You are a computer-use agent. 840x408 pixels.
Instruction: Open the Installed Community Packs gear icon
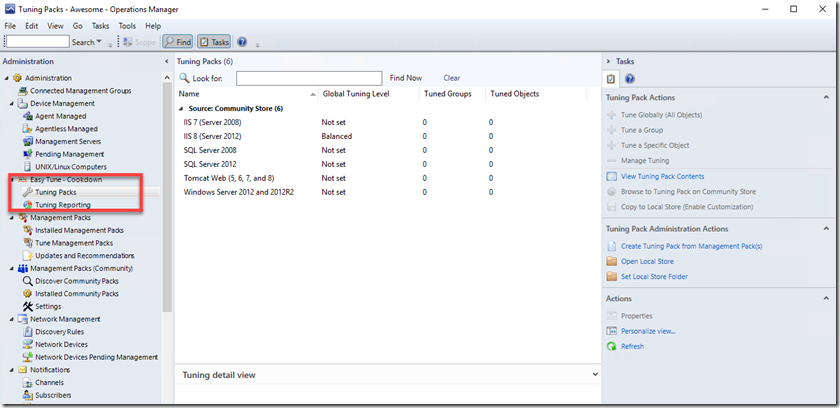pyautogui.click(x=28, y=294)
